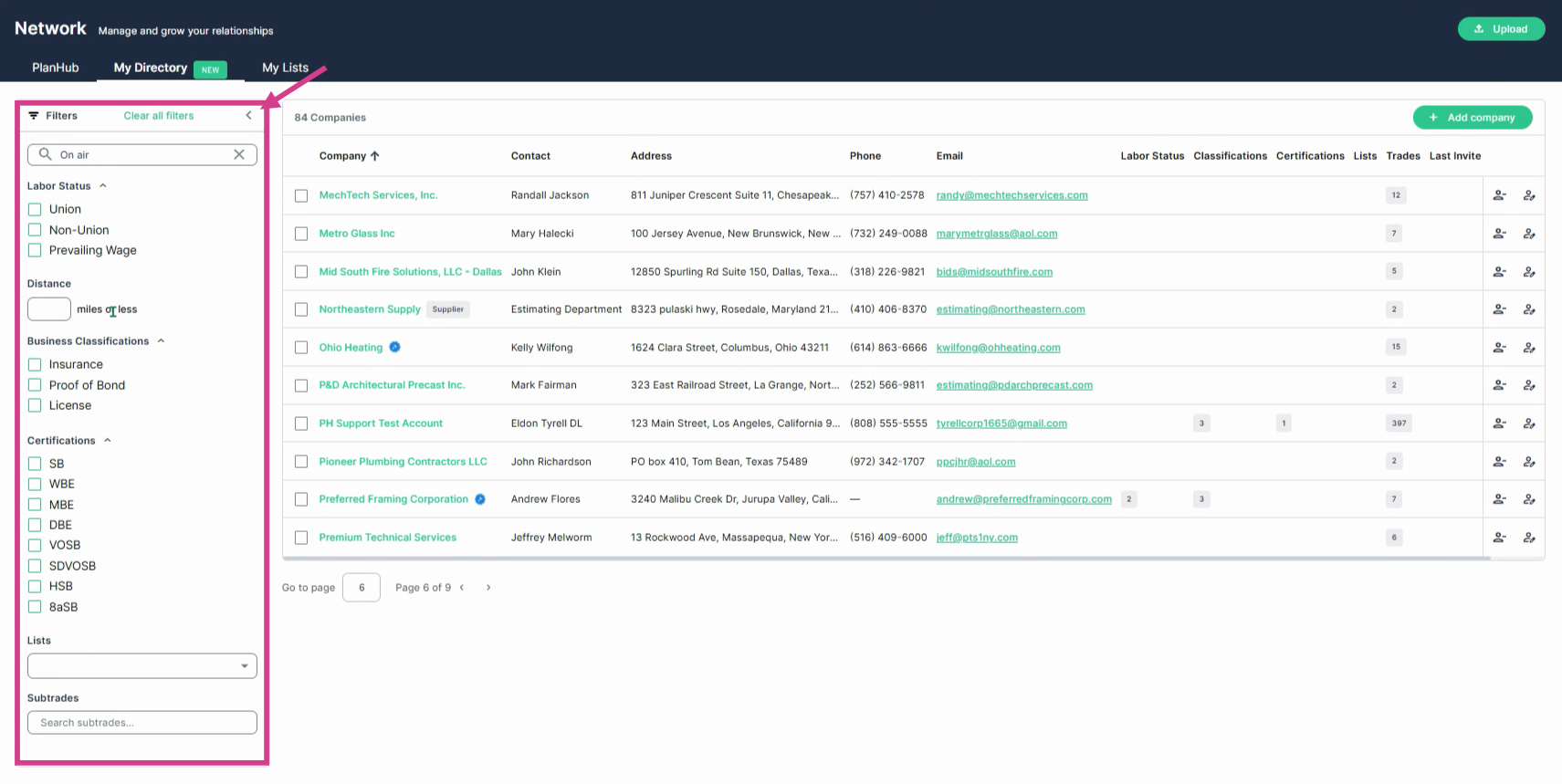Click remove-contact icon for Premium Technical Services
This screenshot has width=1562, height=784.
(1499, 538)
